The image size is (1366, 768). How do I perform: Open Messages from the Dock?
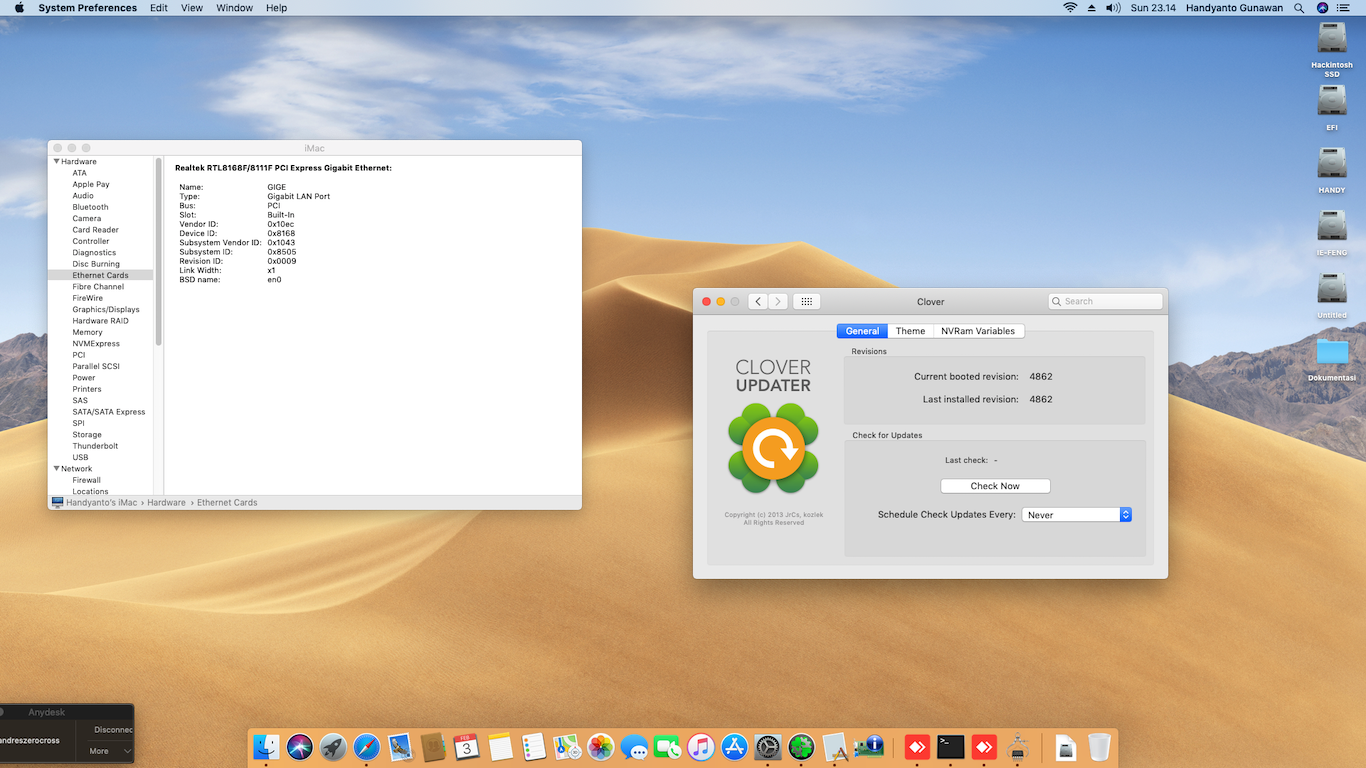coord(634,747)
